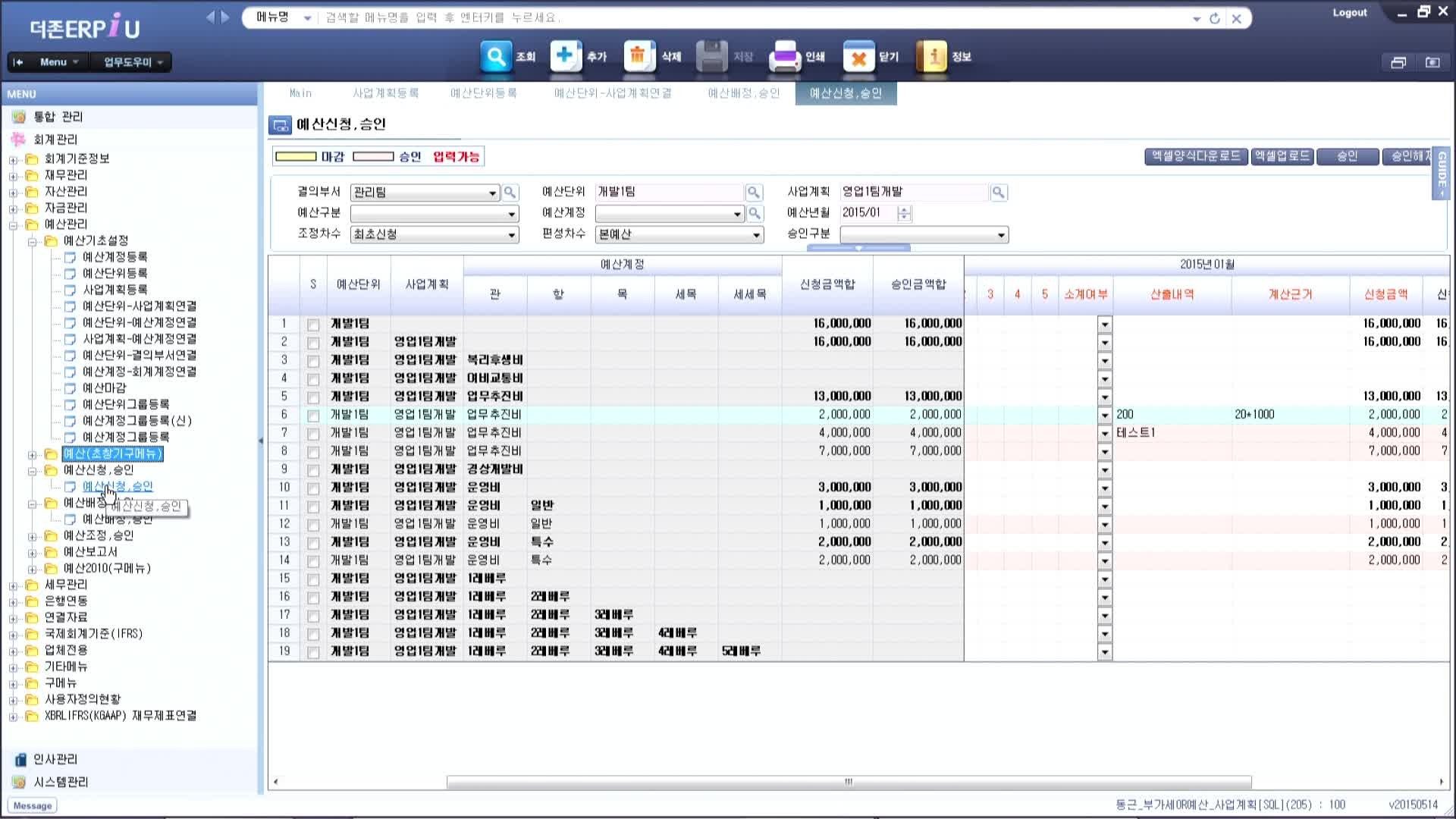Image resolution: width=1456 pixels, height=819 pixels.
Task: Click the 통합 관리 module icon
Action: pyautogui.click(x=19, y=117)
